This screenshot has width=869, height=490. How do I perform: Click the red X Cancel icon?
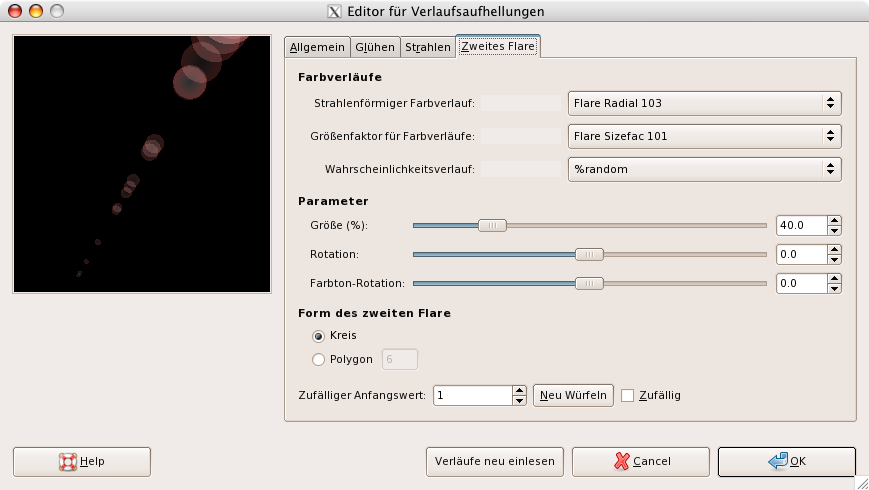point(622,462)
